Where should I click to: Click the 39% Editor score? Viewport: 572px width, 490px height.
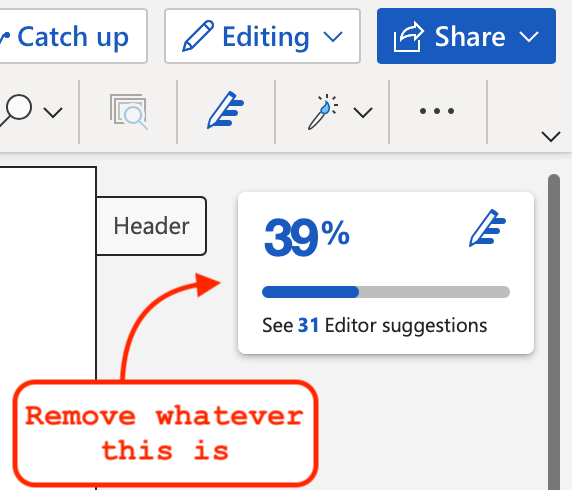pos(307,236)
